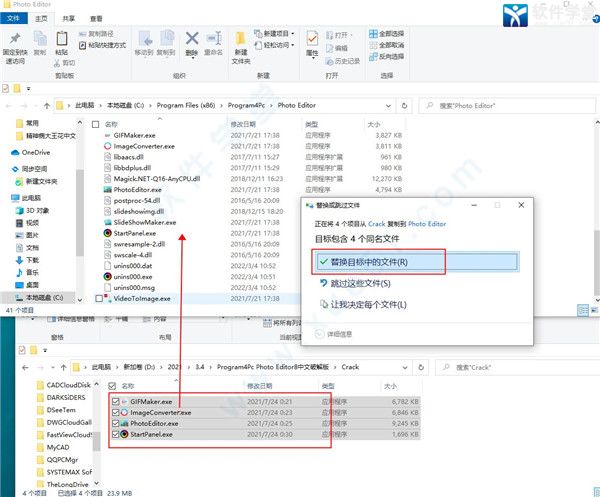Click the OneDrive cloud in the navigation pane
The width and height of the screenshot is (600, 497).
click(x=15, y=153)
